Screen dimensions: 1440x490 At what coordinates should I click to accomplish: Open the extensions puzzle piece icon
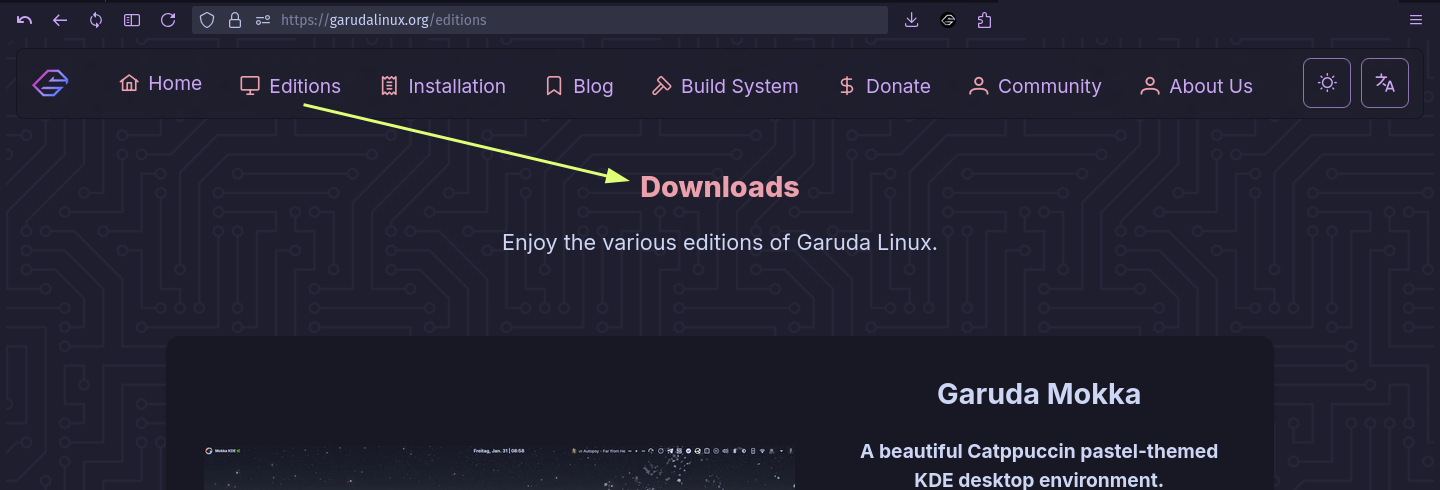(x=984, y=20)
